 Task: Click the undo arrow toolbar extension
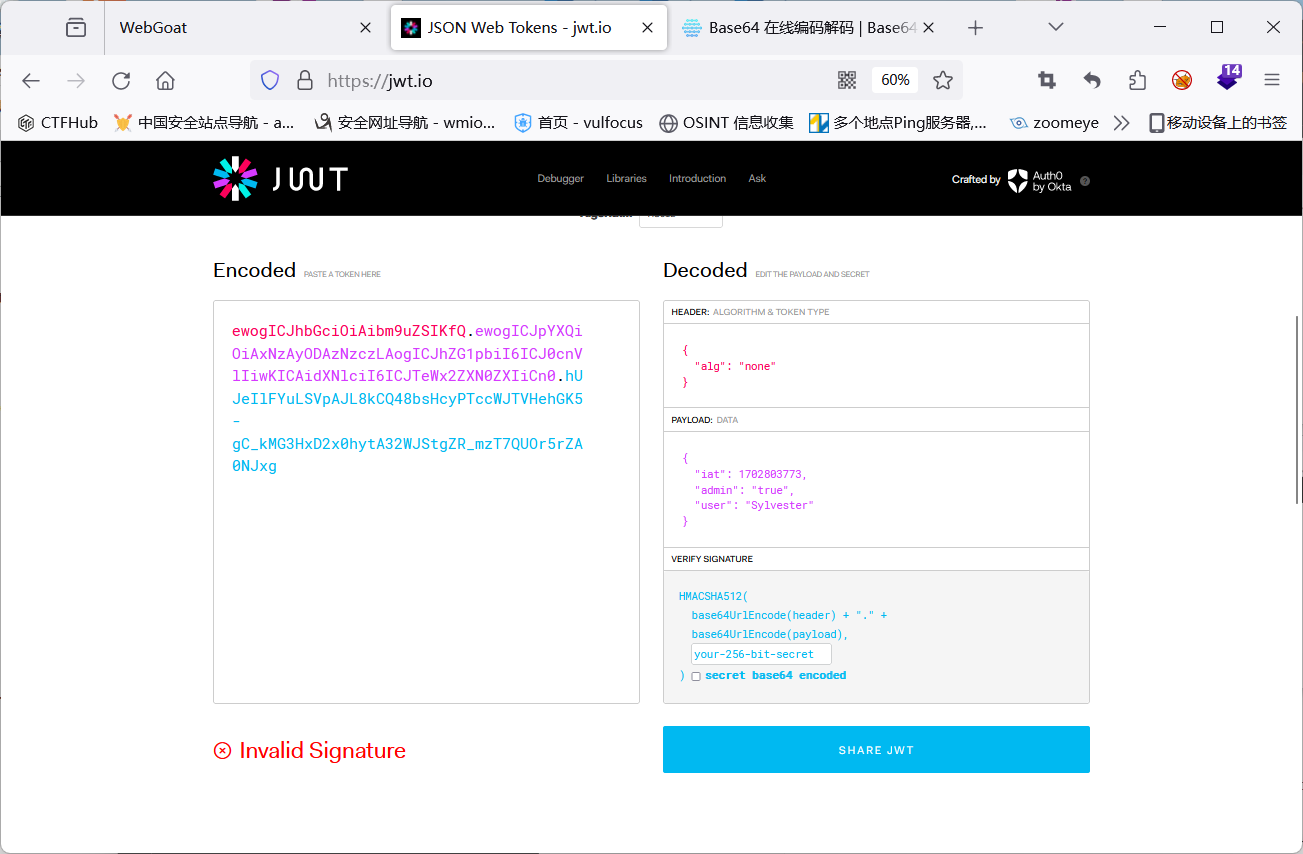(x=1092, y=81)
